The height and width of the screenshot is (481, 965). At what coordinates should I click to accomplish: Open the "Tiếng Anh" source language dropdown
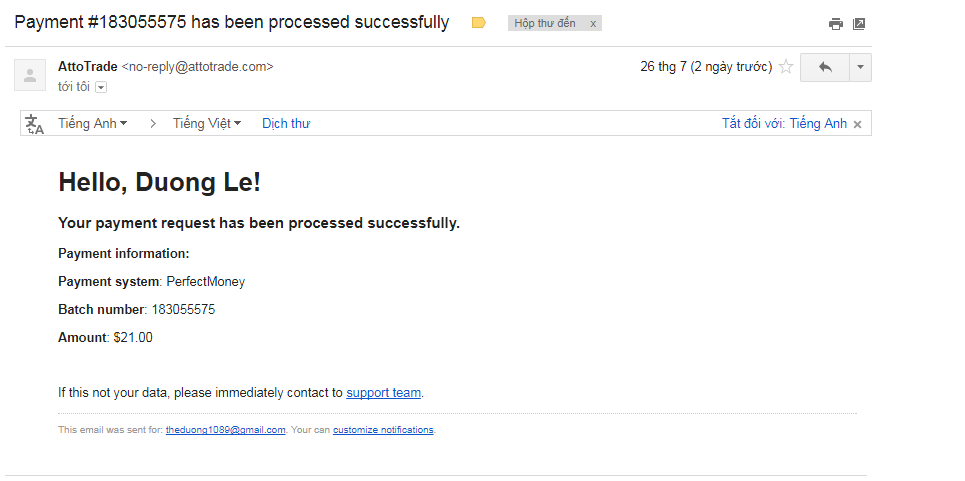[x=92, y=124]
